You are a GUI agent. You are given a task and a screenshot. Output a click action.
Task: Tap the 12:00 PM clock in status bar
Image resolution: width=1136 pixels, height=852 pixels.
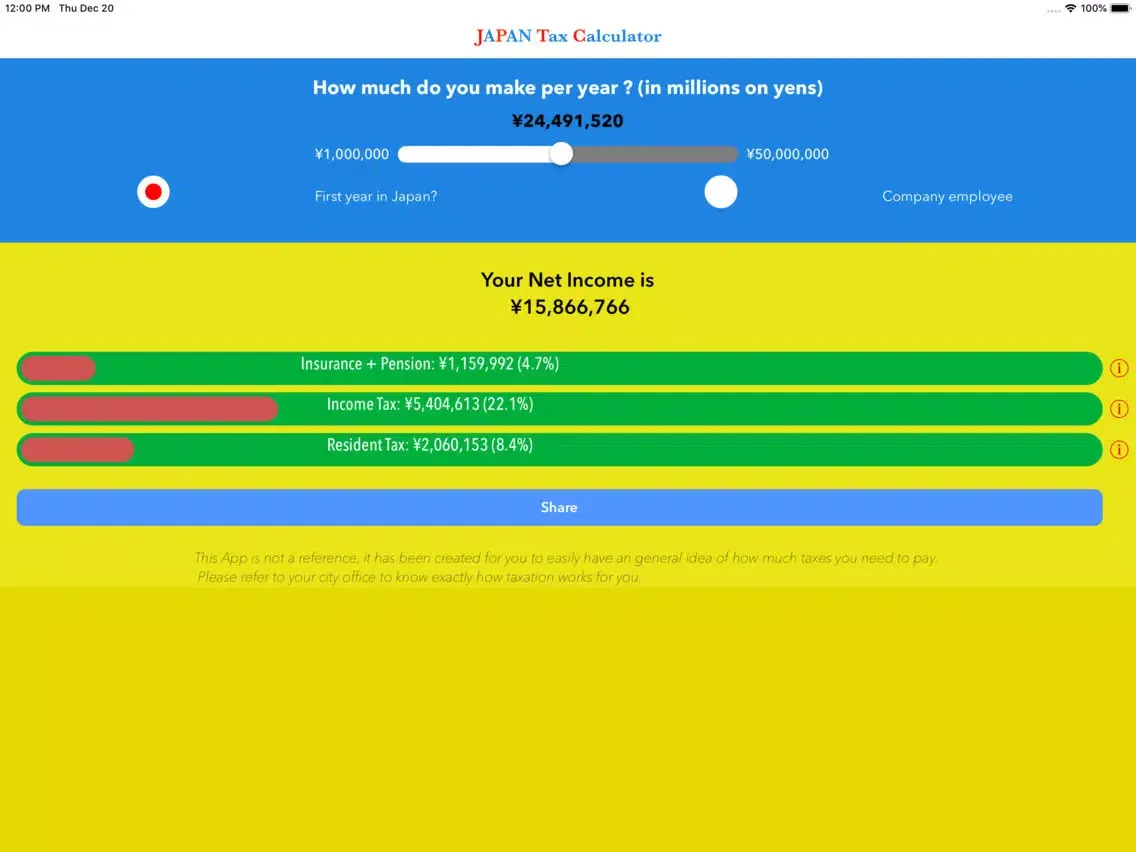pos(28,9)
